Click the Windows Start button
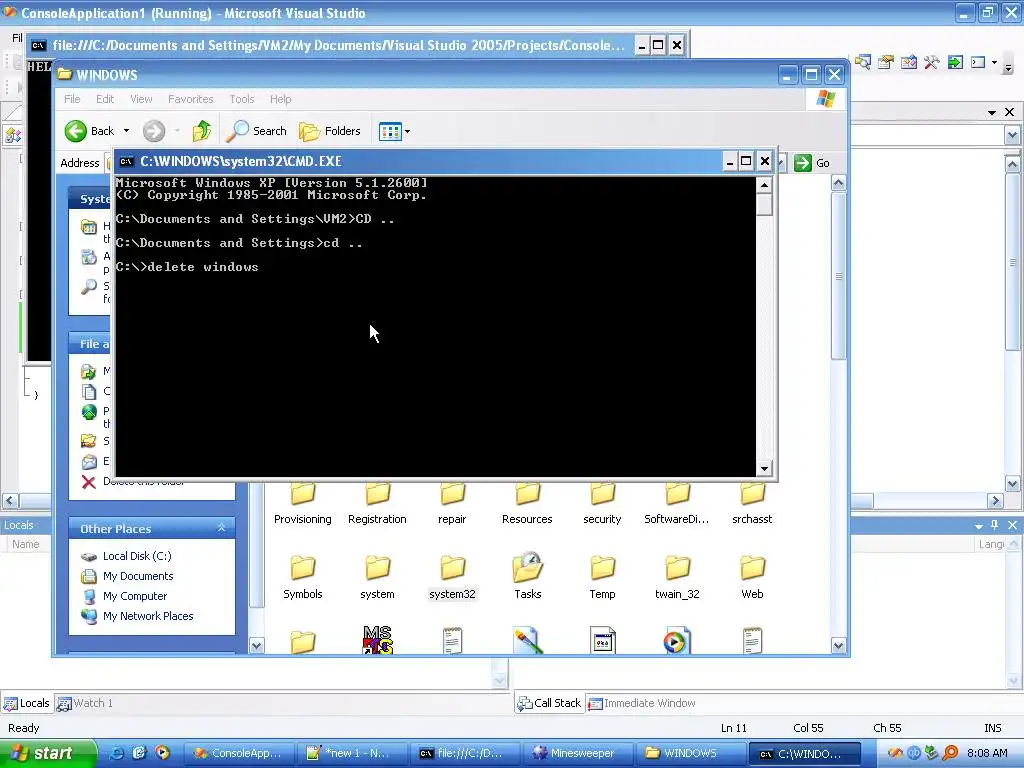 (48, 753)
